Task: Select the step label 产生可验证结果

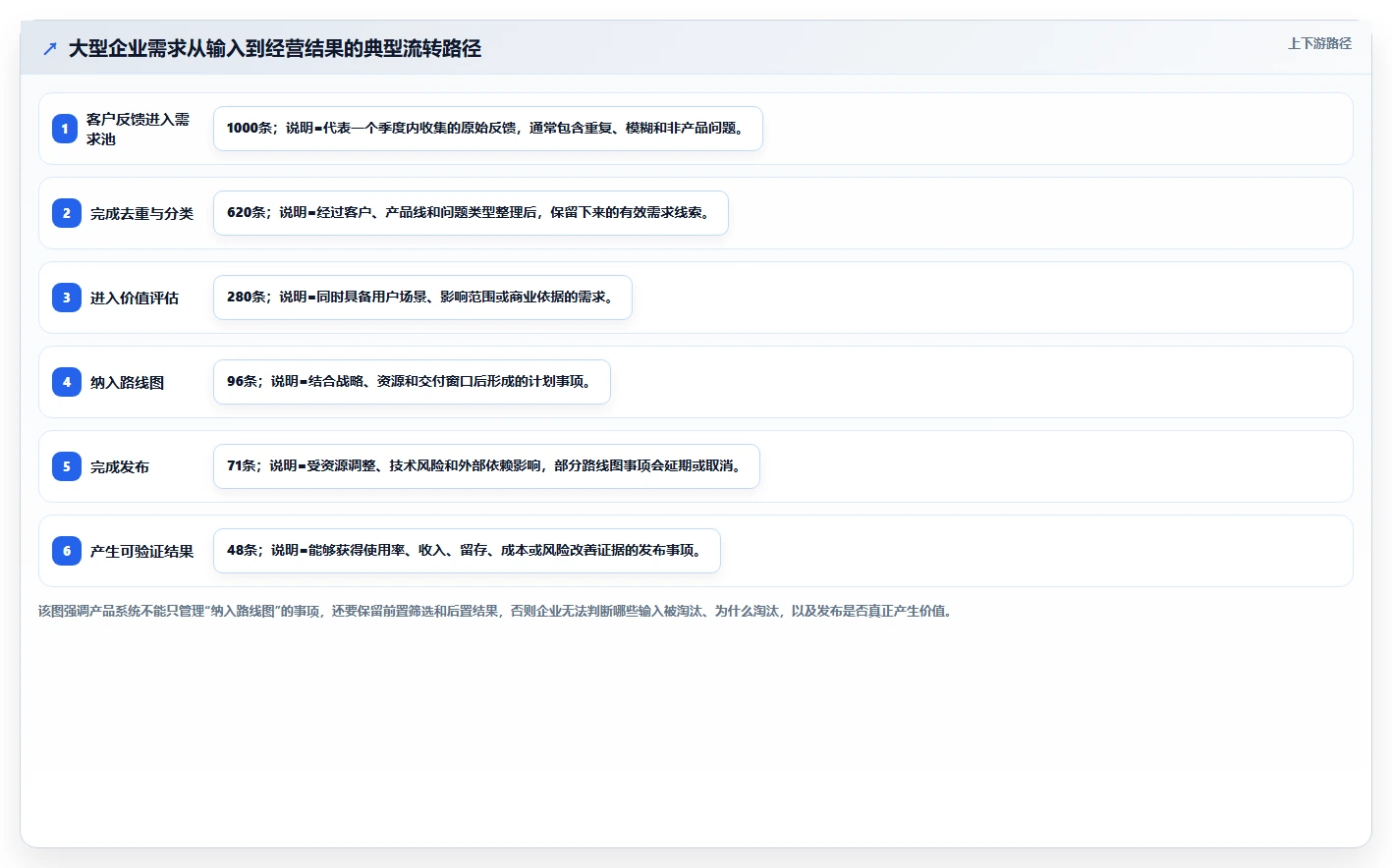Action: coord(141,551)
